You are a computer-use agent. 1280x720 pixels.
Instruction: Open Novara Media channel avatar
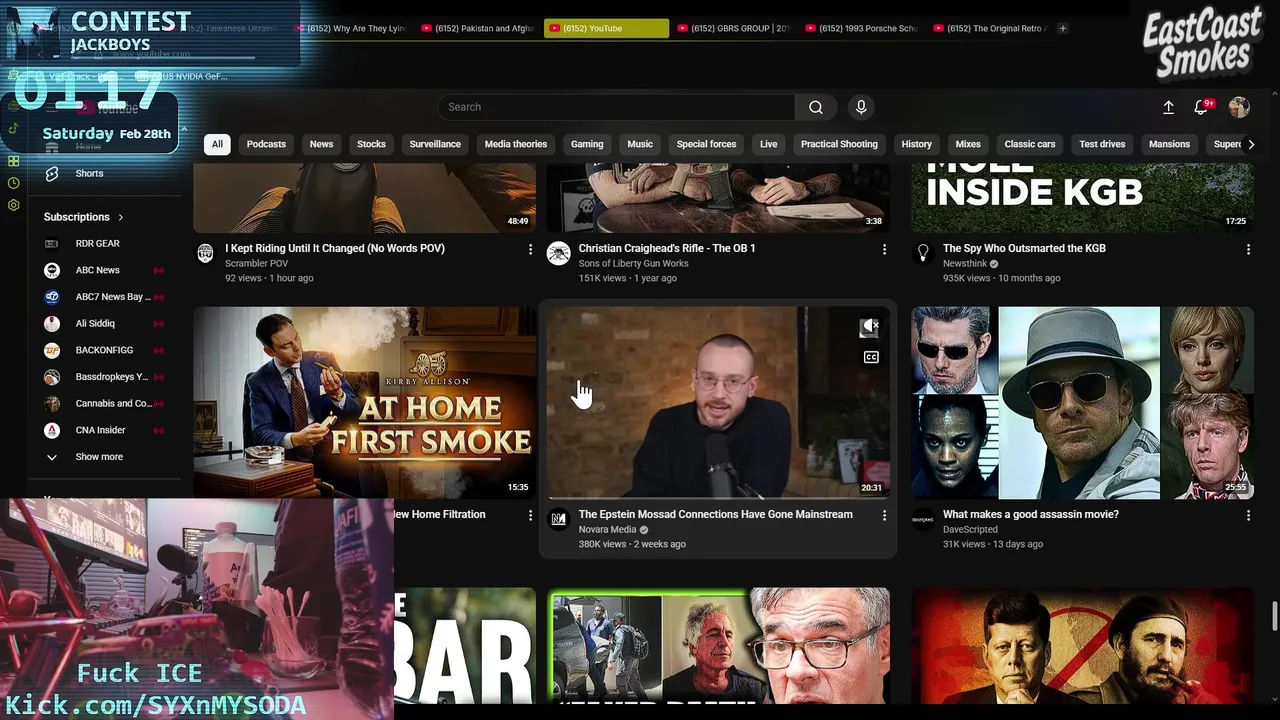(559, 519)
